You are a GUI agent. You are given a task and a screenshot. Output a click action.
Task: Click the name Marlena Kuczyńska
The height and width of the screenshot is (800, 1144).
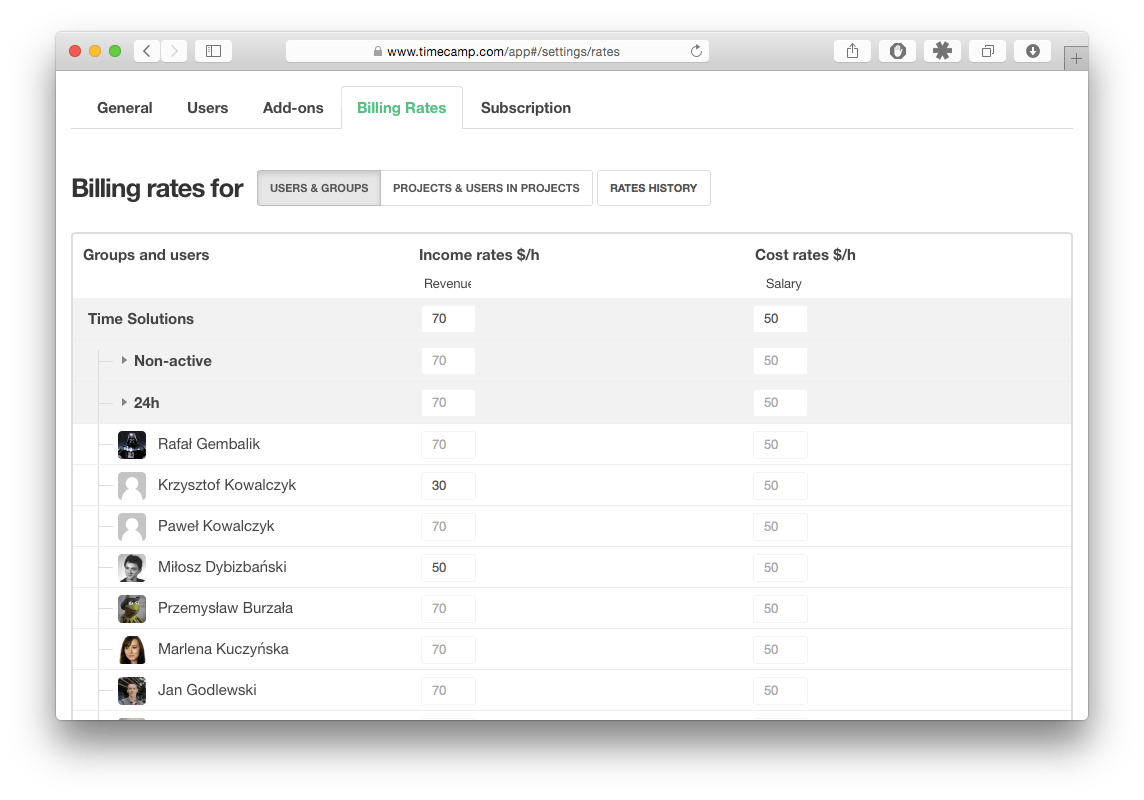pyautogui.click(x=223, y=648)
